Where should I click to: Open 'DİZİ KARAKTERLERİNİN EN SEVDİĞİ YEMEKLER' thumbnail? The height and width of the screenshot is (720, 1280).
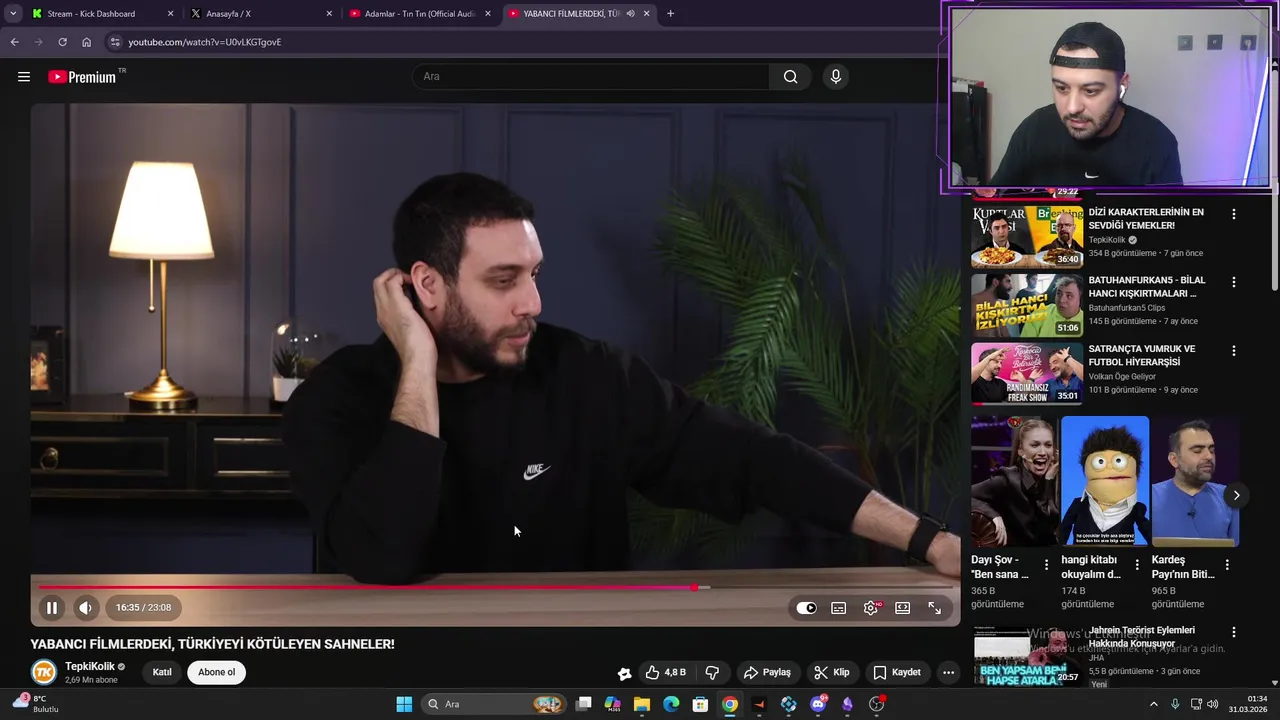click(x=1027, y=237)
